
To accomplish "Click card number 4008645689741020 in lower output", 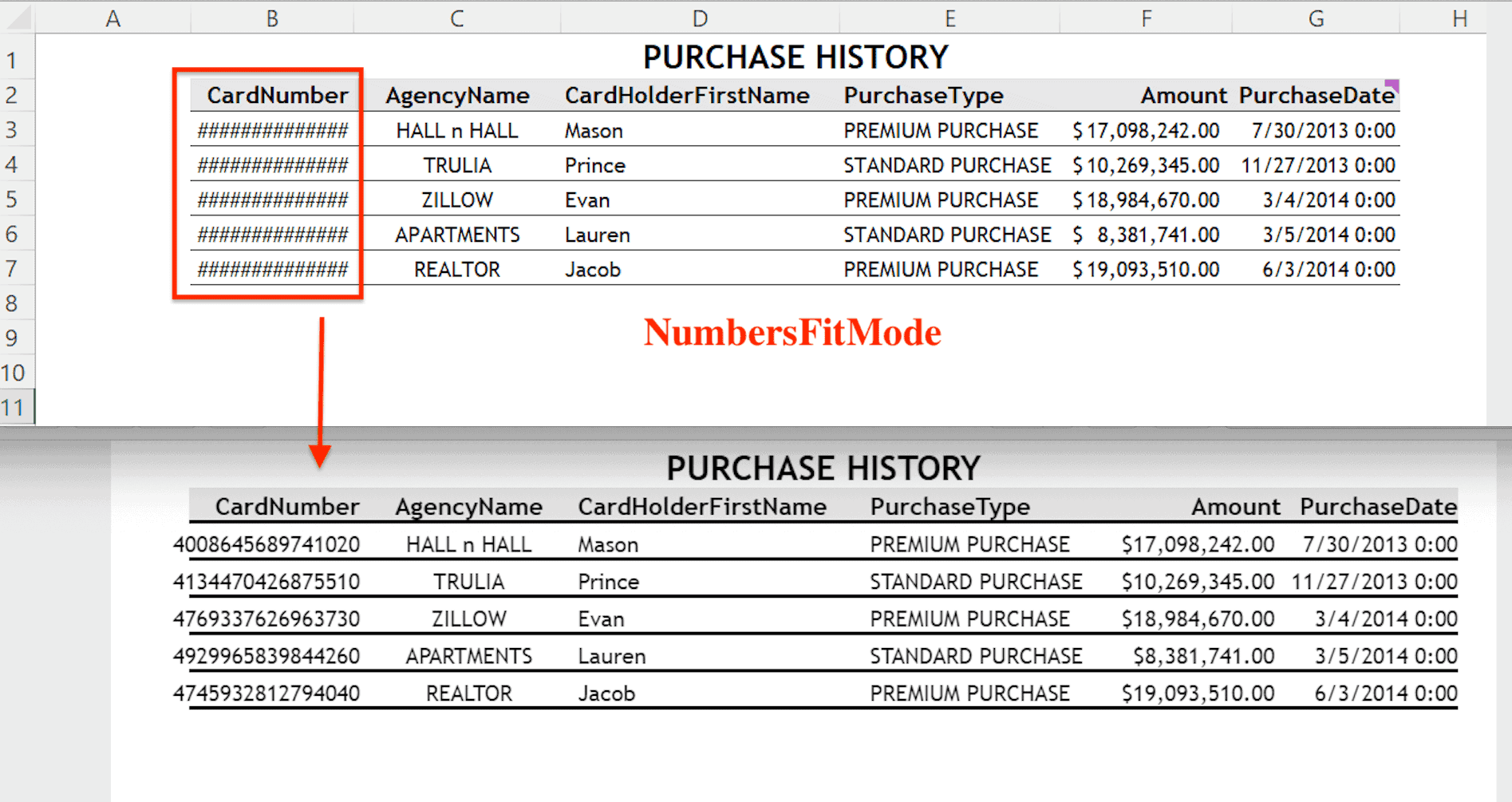I will 266,545.
